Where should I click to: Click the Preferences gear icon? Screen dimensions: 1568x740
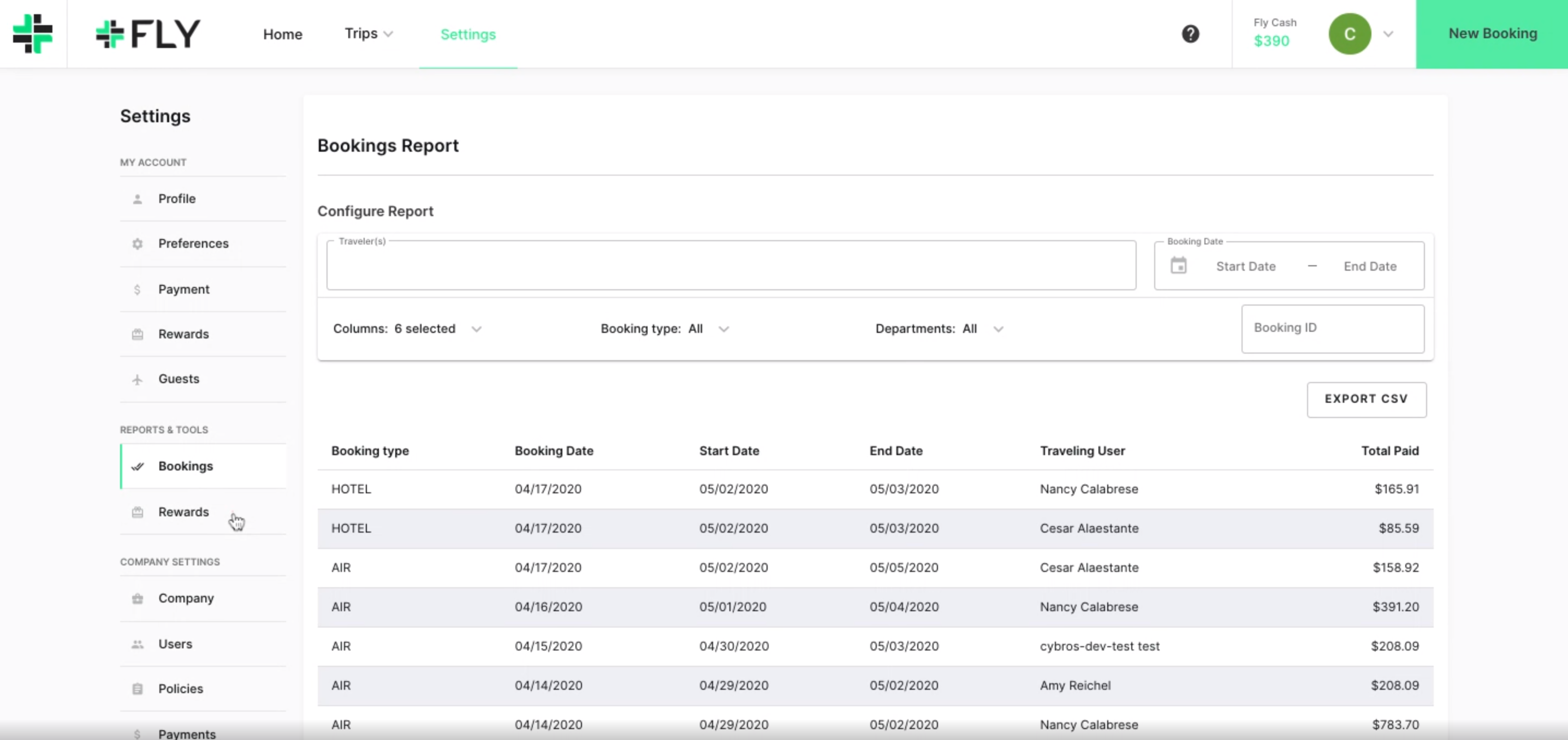pyautogui.click(x=138, y=243)
